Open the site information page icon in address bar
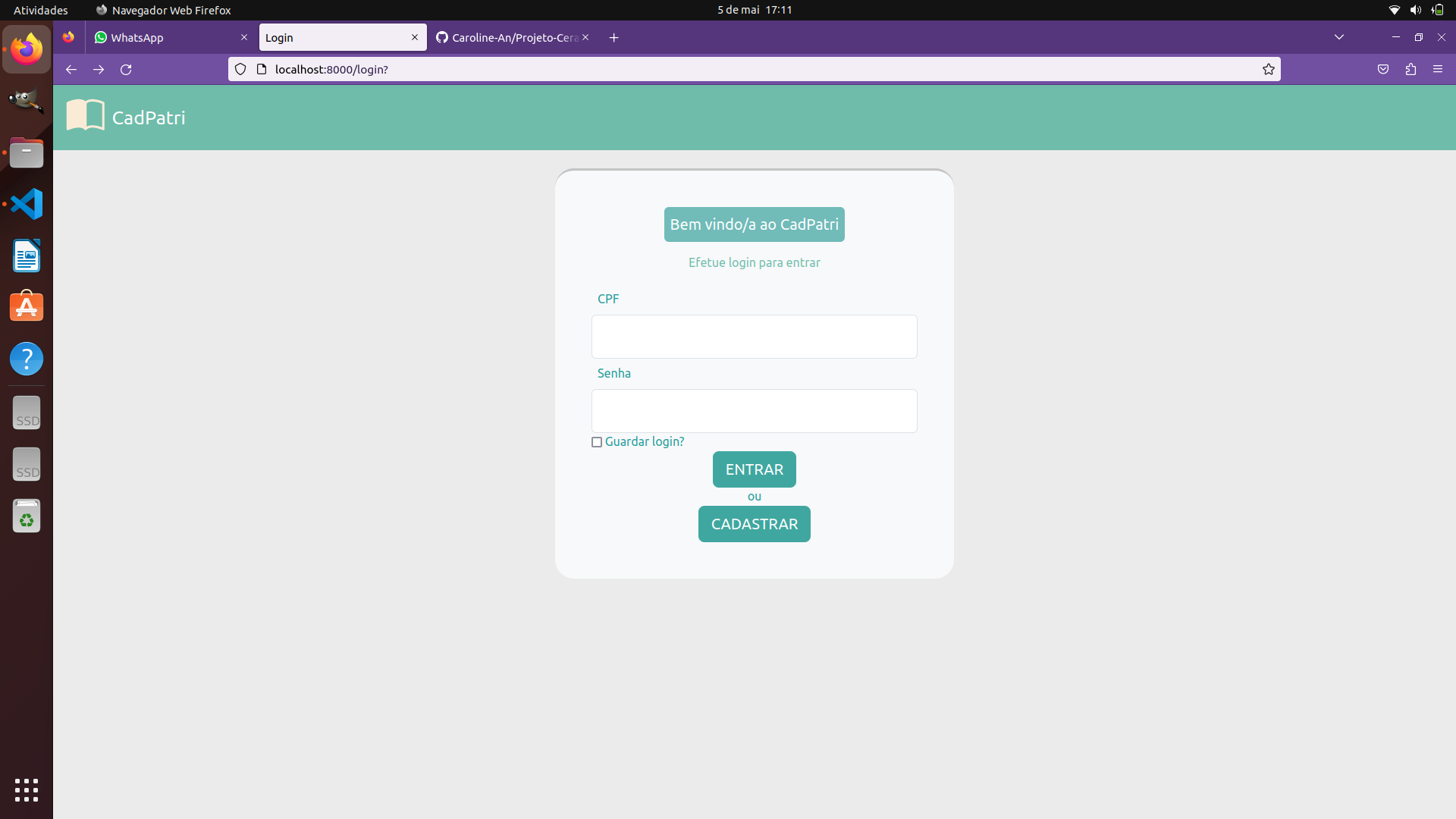This screenshot has height=819, width=1456. [x=262, y=69]
